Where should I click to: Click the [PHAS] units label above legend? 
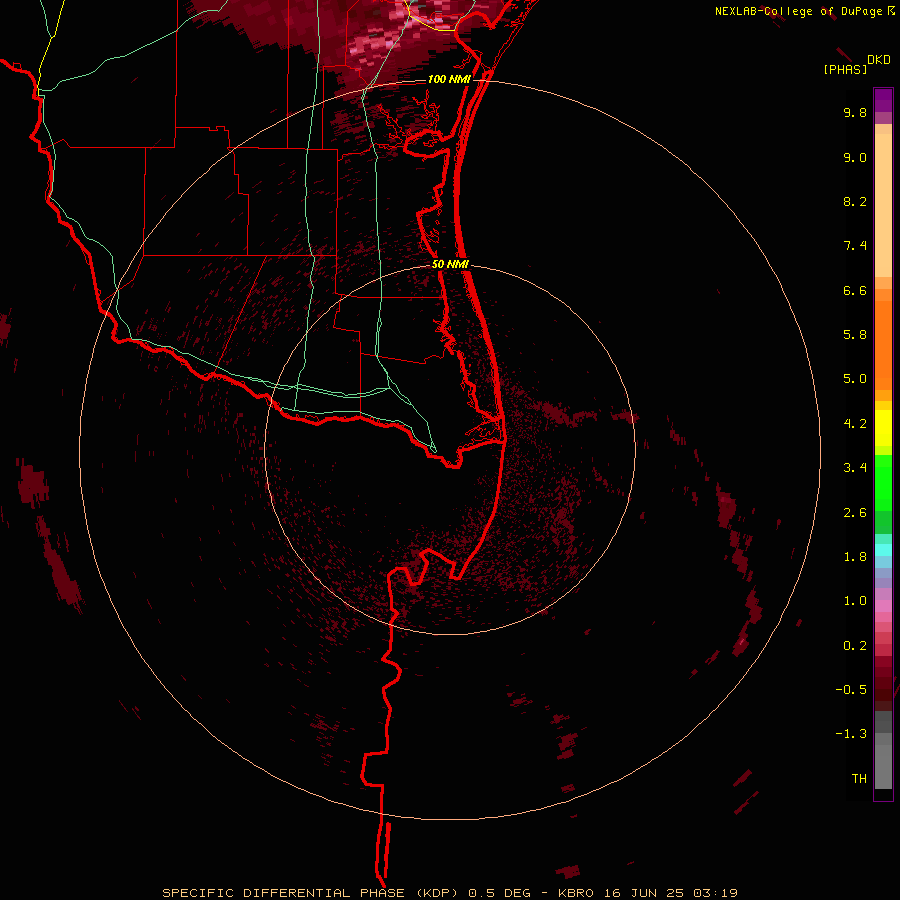pyautogui.click(x=845, y=69)
